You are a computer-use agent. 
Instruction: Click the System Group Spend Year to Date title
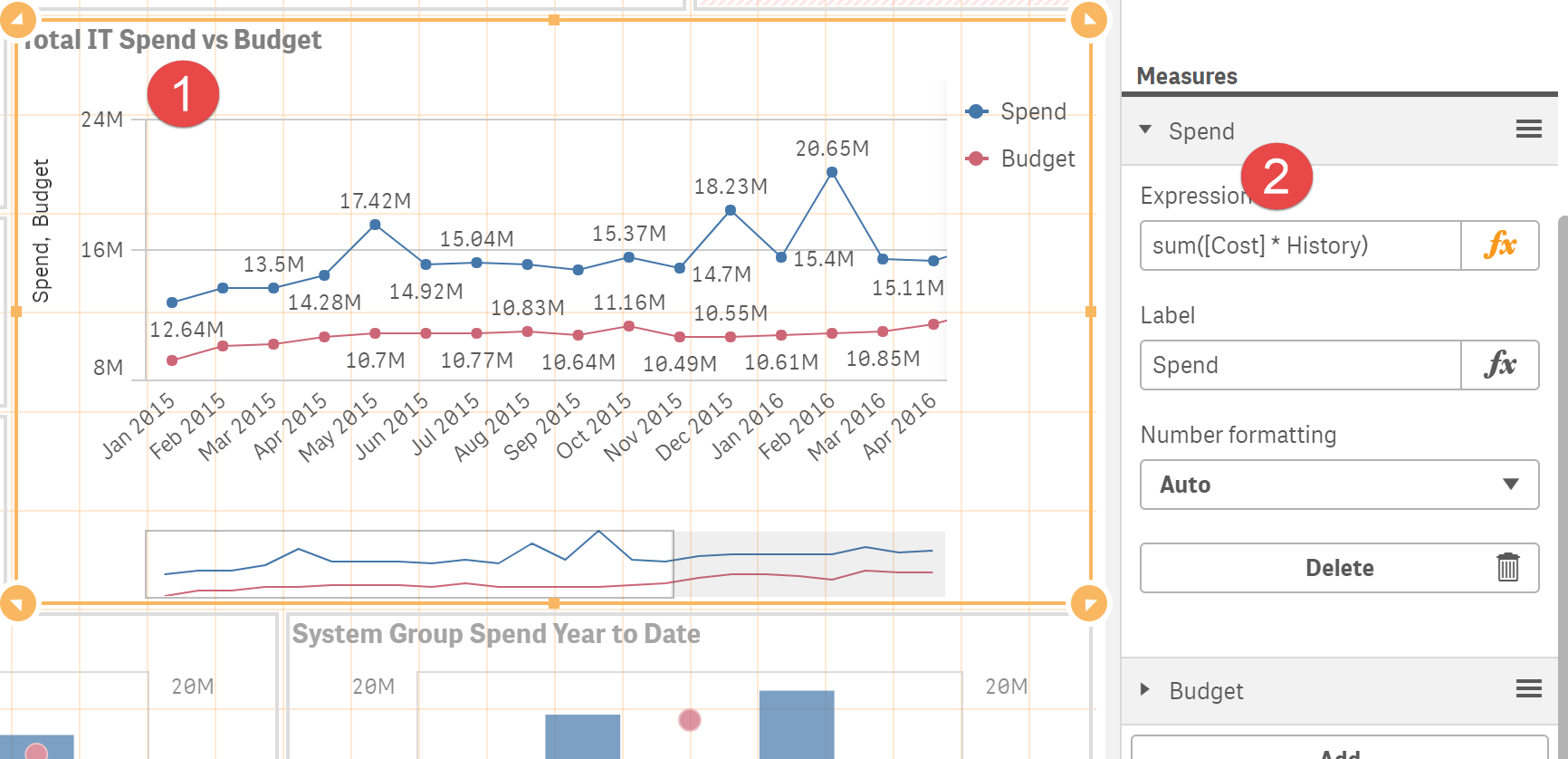(x=496, y=634)
